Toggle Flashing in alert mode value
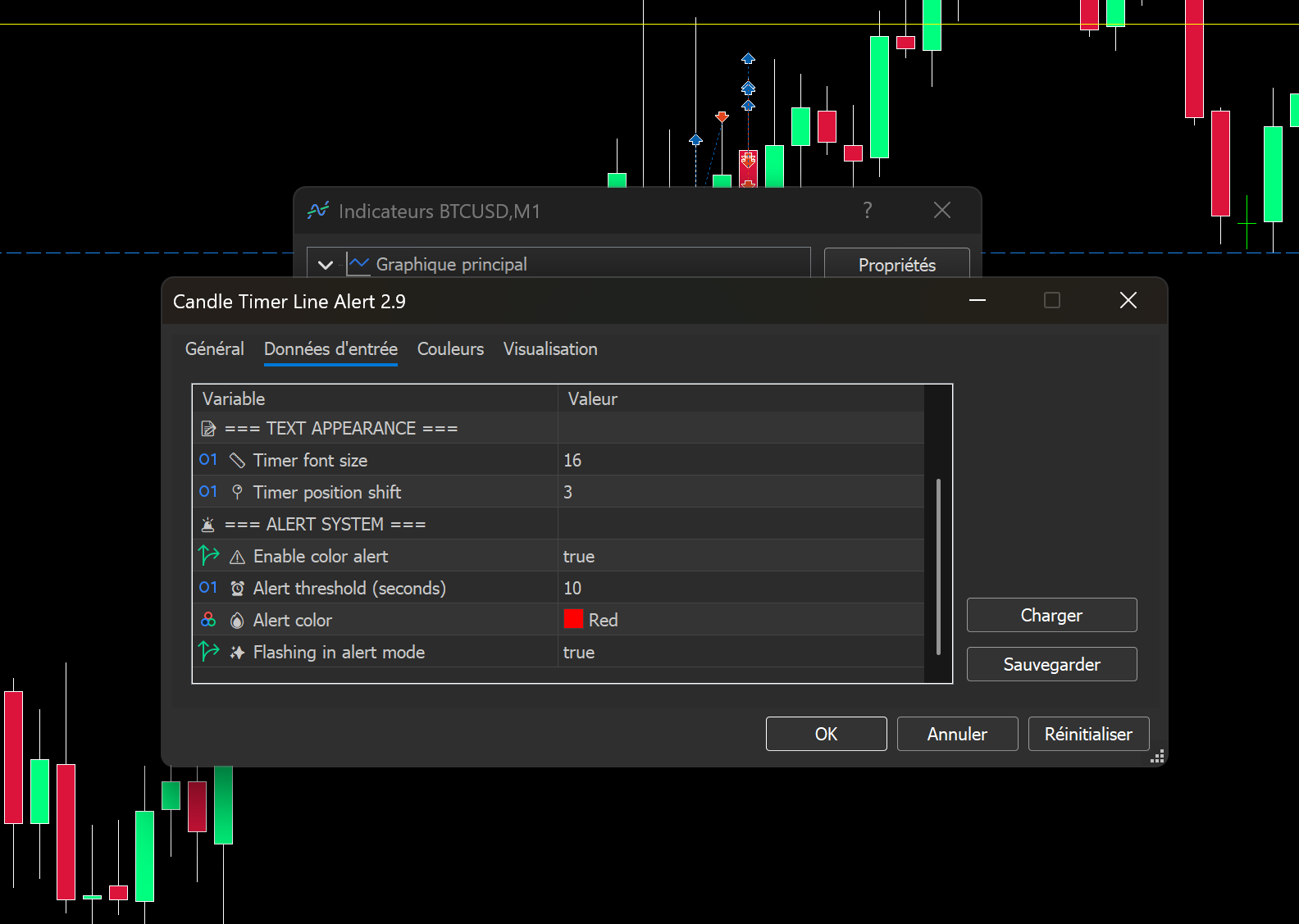The height and width of the screenshot is (924, 1299). pyautogui.click(x=578, y=653)
